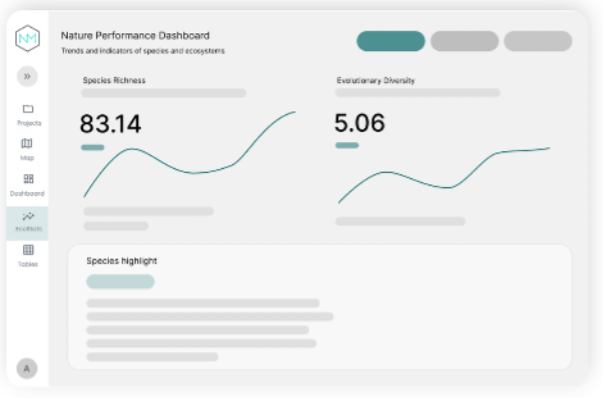Click the small teal badge under 83.14

click(92, 147)
